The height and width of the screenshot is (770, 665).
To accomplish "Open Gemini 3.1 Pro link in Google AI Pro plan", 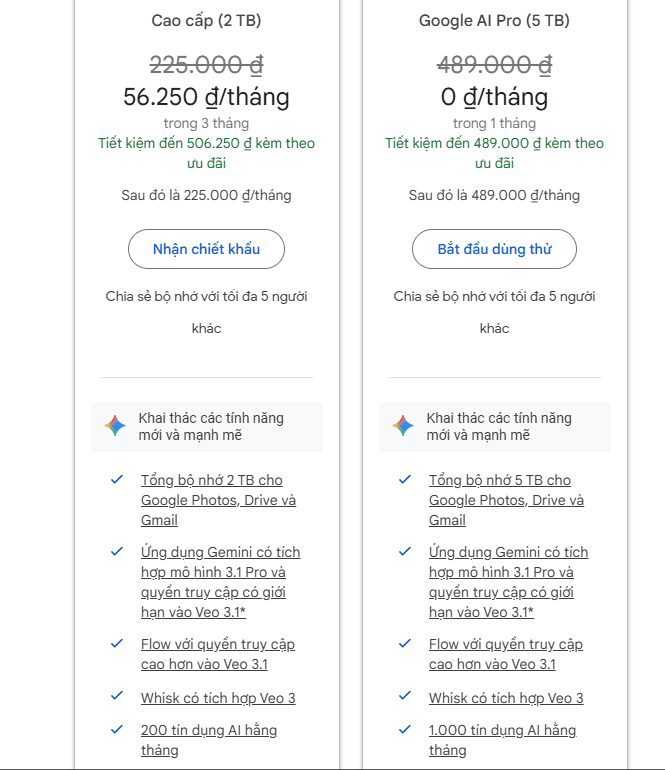I will [508, 582].
